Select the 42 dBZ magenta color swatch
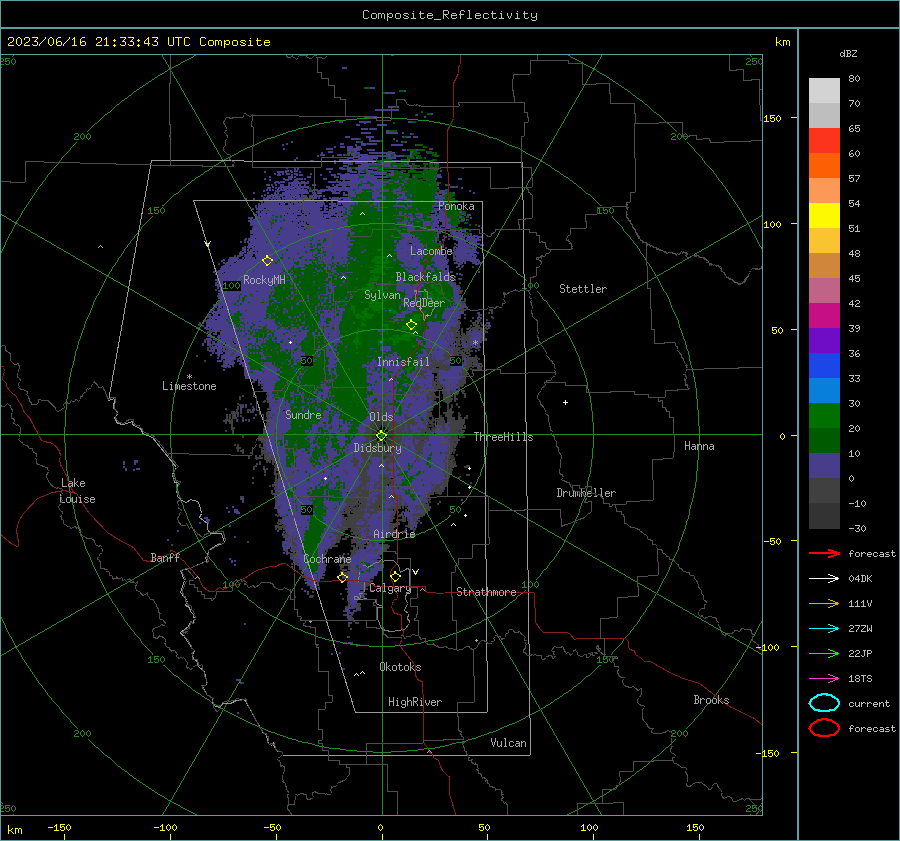Viewport: 900px width, 841px height. 824,315
